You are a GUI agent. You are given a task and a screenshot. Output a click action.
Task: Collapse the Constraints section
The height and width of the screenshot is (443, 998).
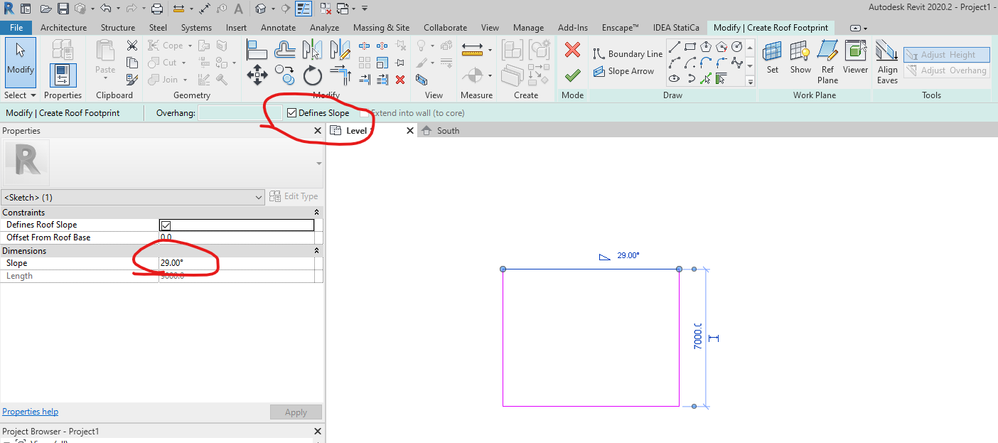(x=317, y=212)
